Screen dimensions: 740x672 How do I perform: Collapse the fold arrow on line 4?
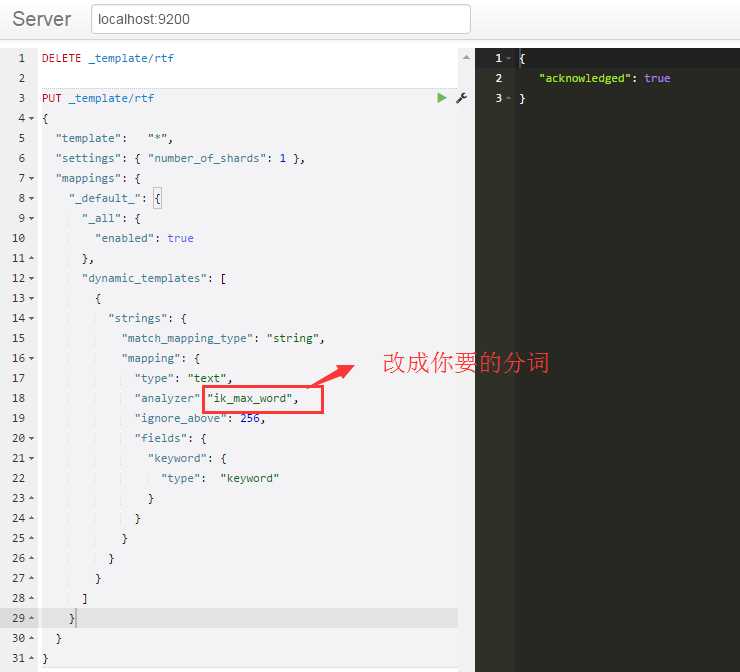(32, 118)
